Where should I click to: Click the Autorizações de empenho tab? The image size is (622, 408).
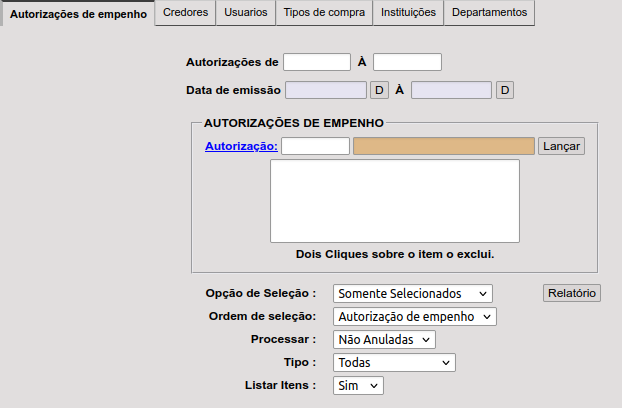click(x=78, y=14)
